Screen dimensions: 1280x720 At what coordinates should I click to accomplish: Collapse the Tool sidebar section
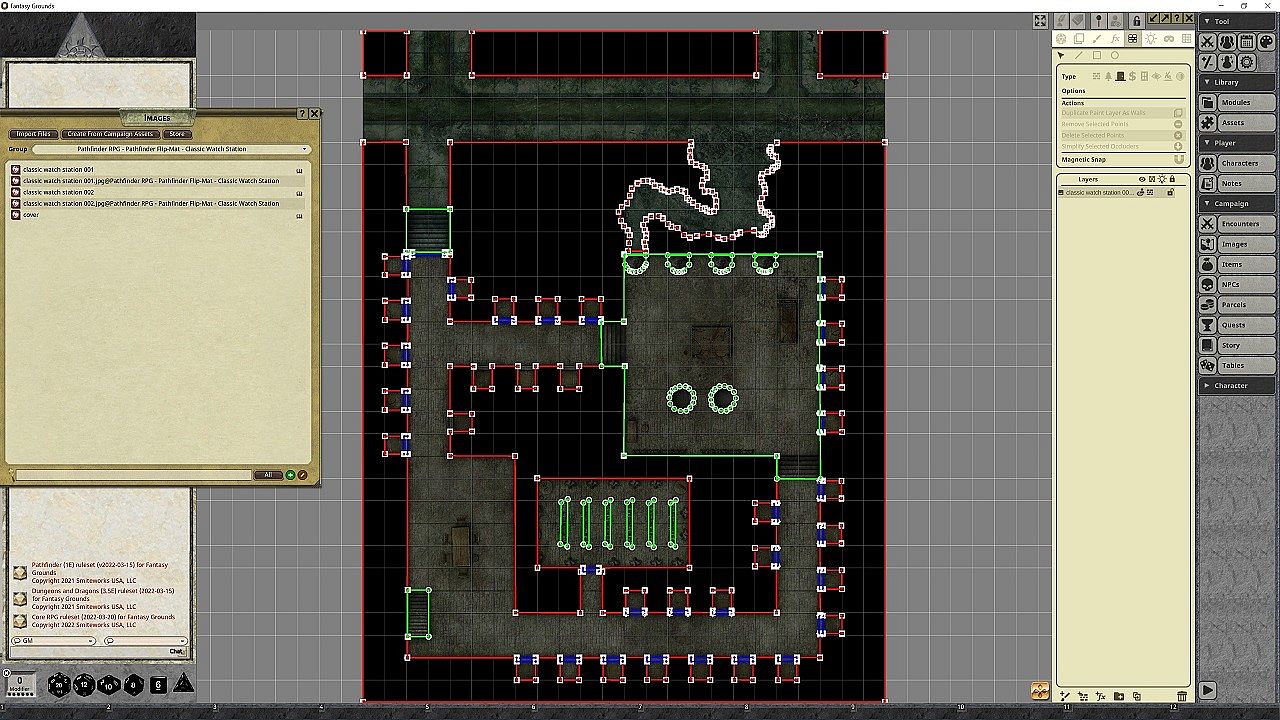pyautogui.click(x=1237, y=21)
